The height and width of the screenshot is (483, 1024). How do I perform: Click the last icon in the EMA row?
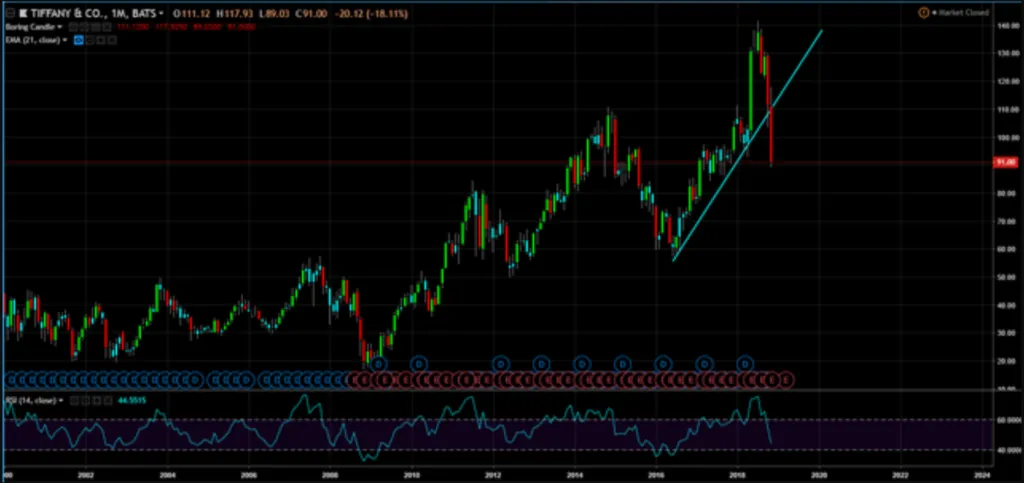(x=110, y=40)
